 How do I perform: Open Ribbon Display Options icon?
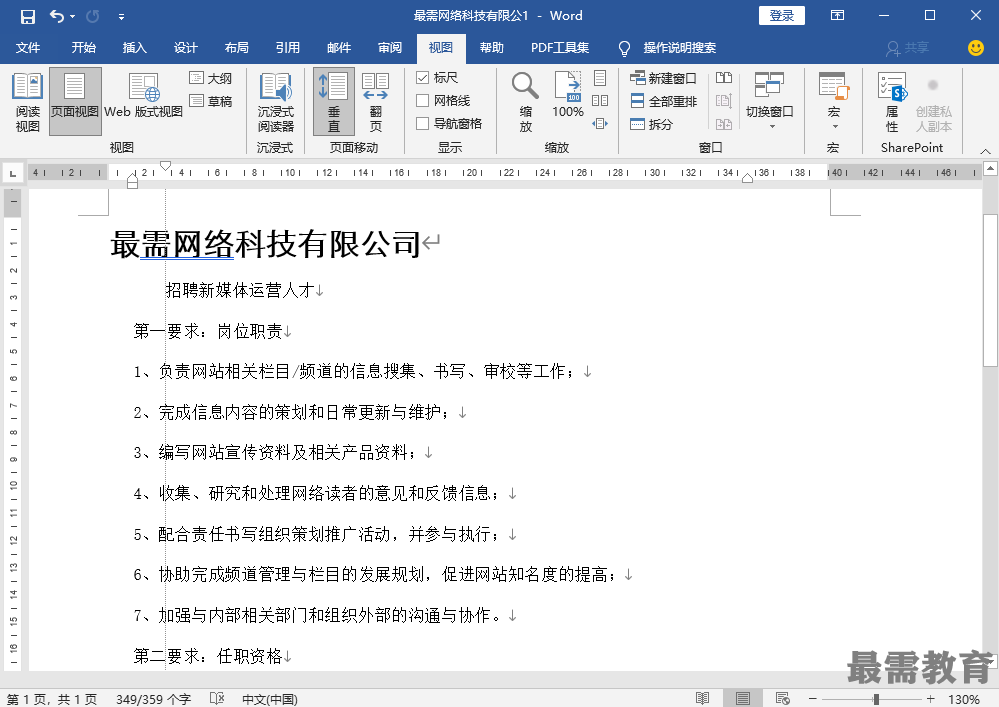point(837,15)
